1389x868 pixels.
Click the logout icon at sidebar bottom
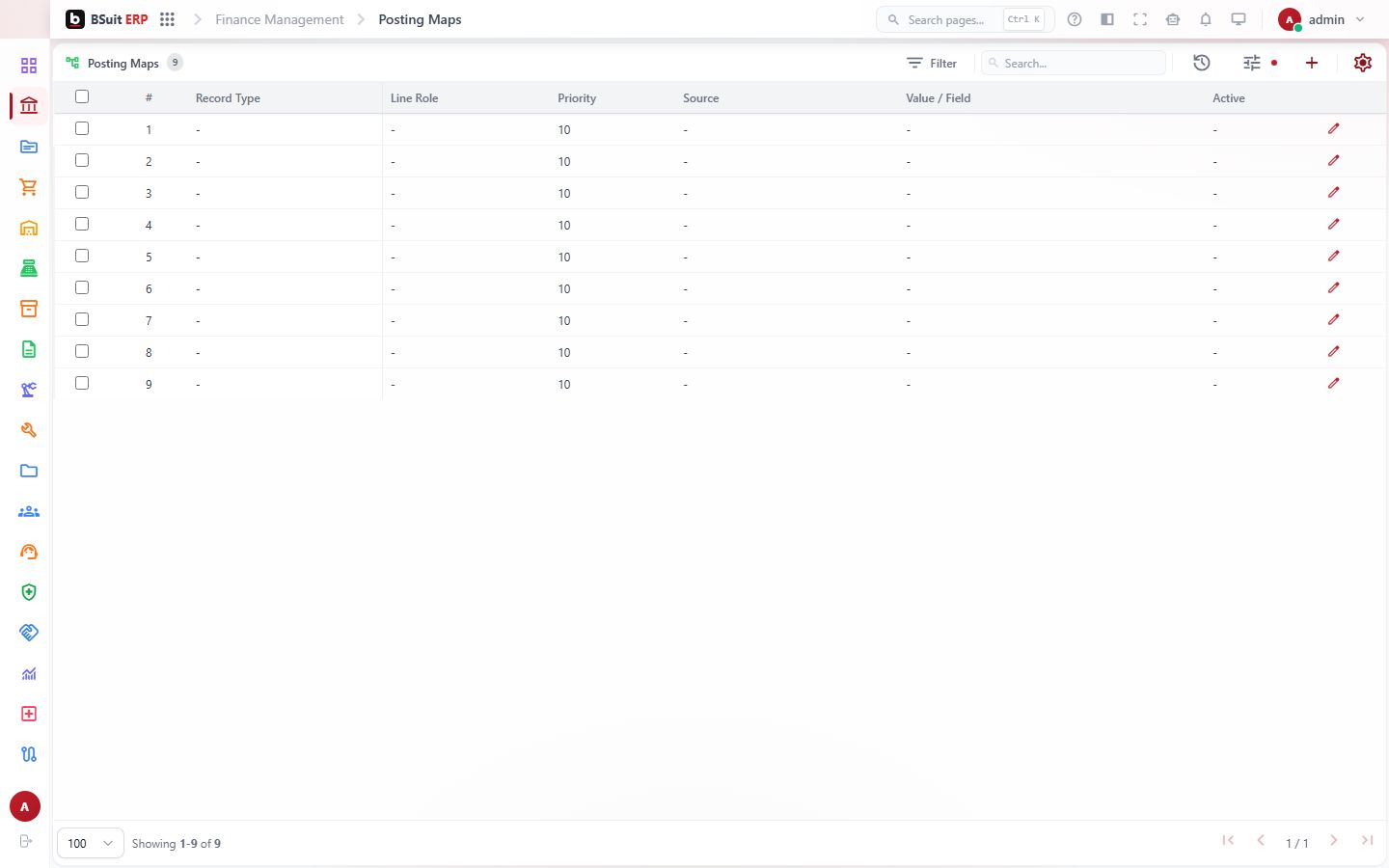[26, 841]
